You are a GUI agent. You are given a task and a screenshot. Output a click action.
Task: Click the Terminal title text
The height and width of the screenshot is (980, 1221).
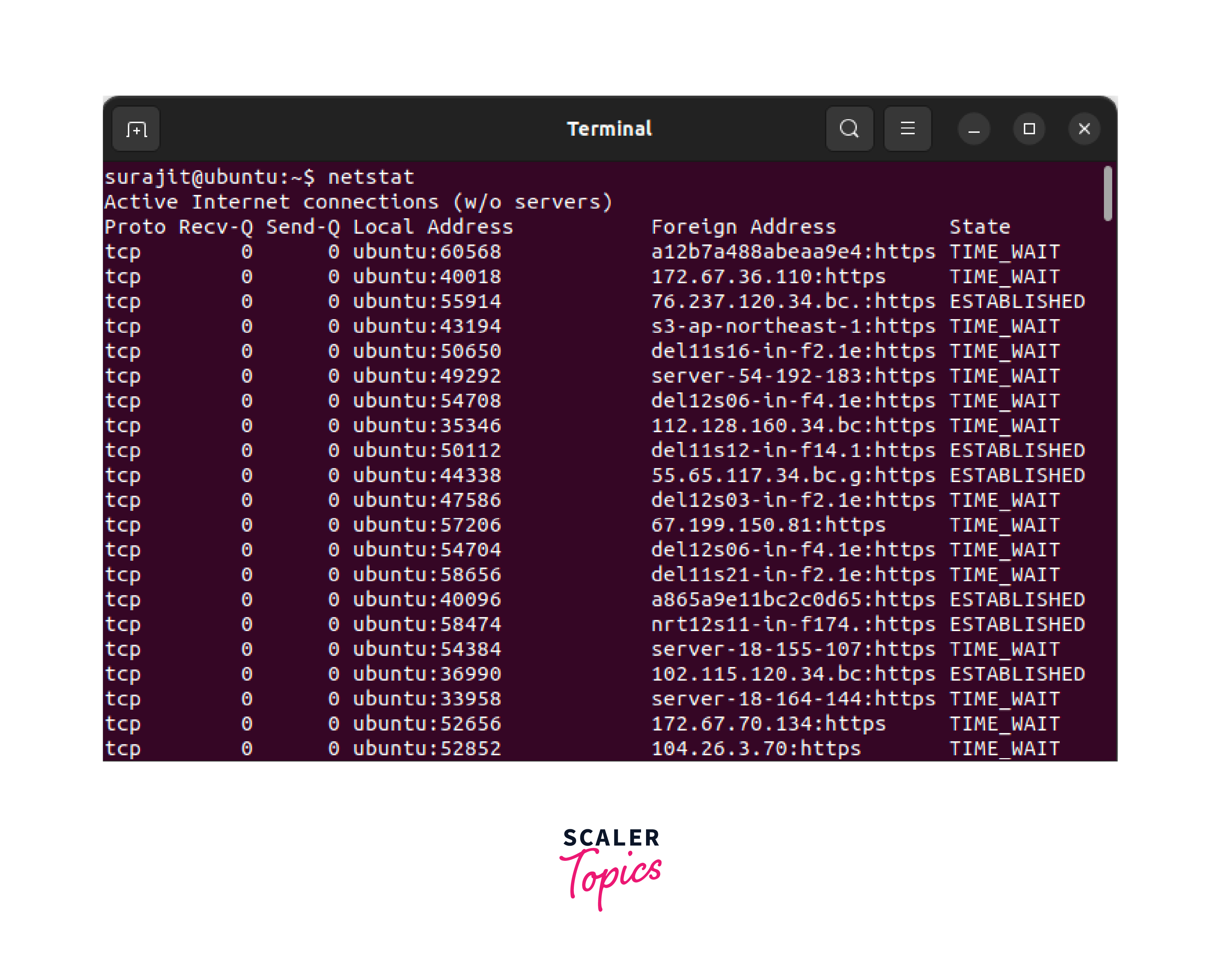click(x=609, y=129)
